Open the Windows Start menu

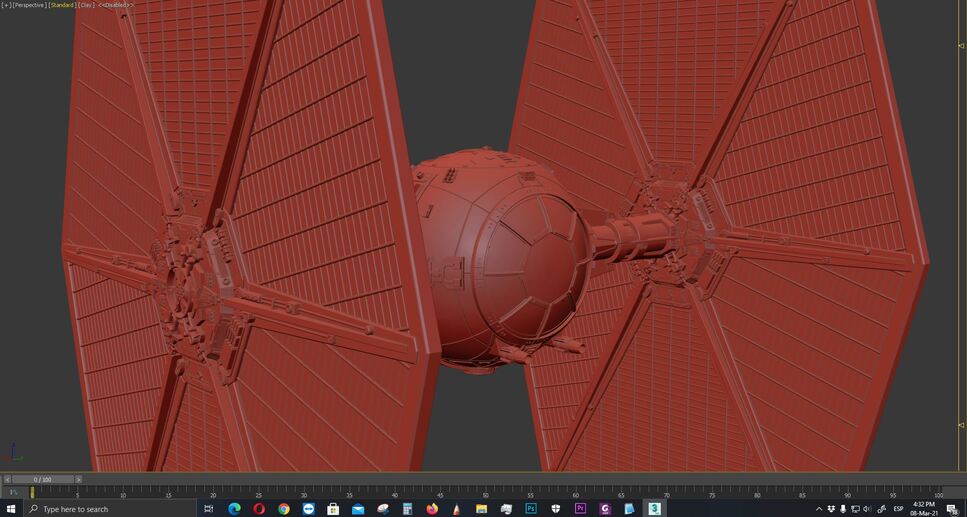pyautogui.click(x=10, y=509)
